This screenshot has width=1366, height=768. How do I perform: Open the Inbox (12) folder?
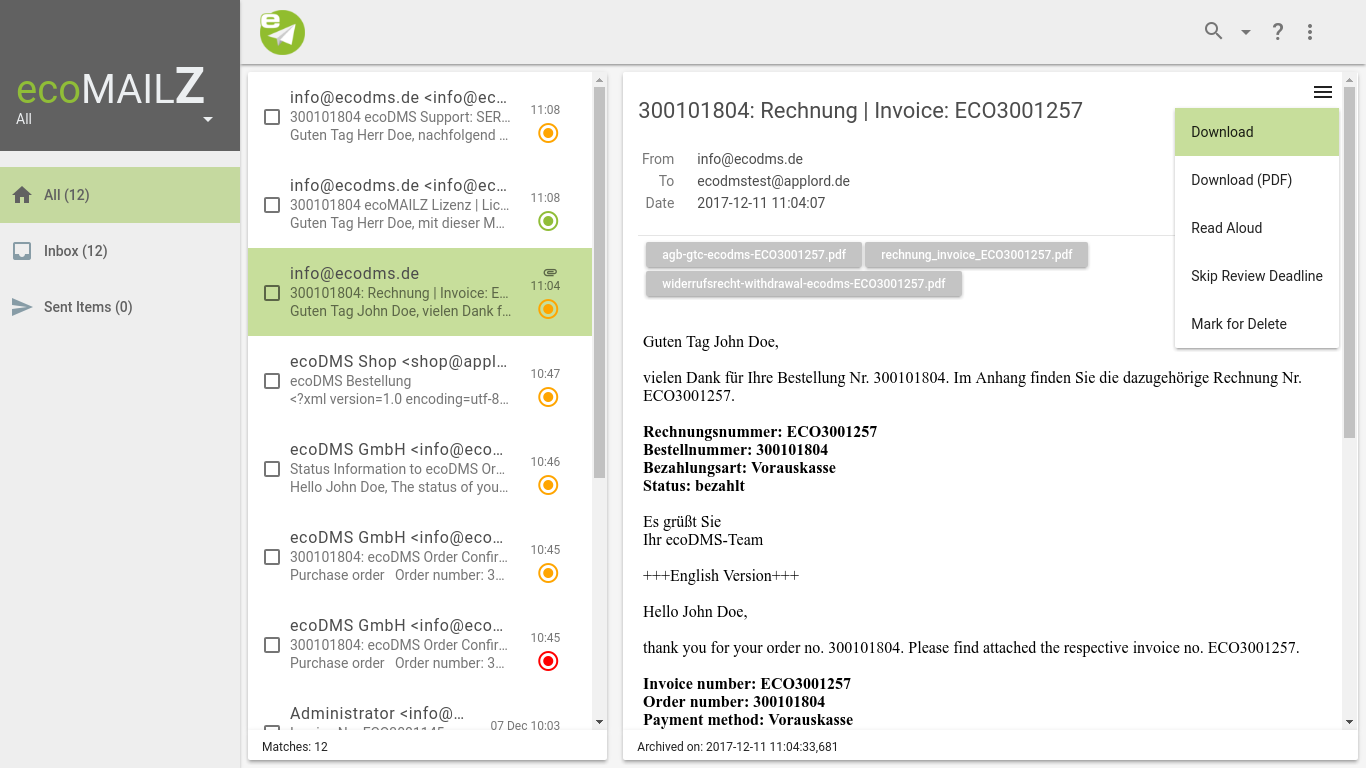120,251
